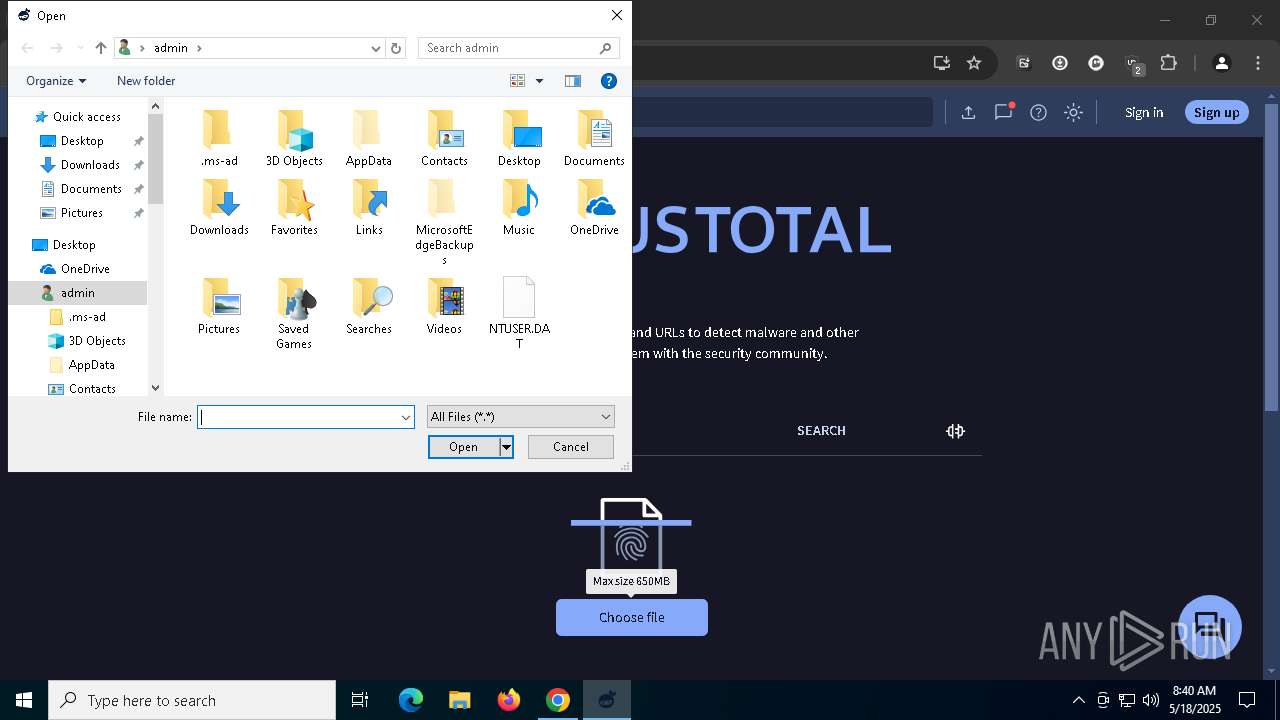Open Windows Start menu
This screenshot has height=720, width=1280.
coord(24,700)
